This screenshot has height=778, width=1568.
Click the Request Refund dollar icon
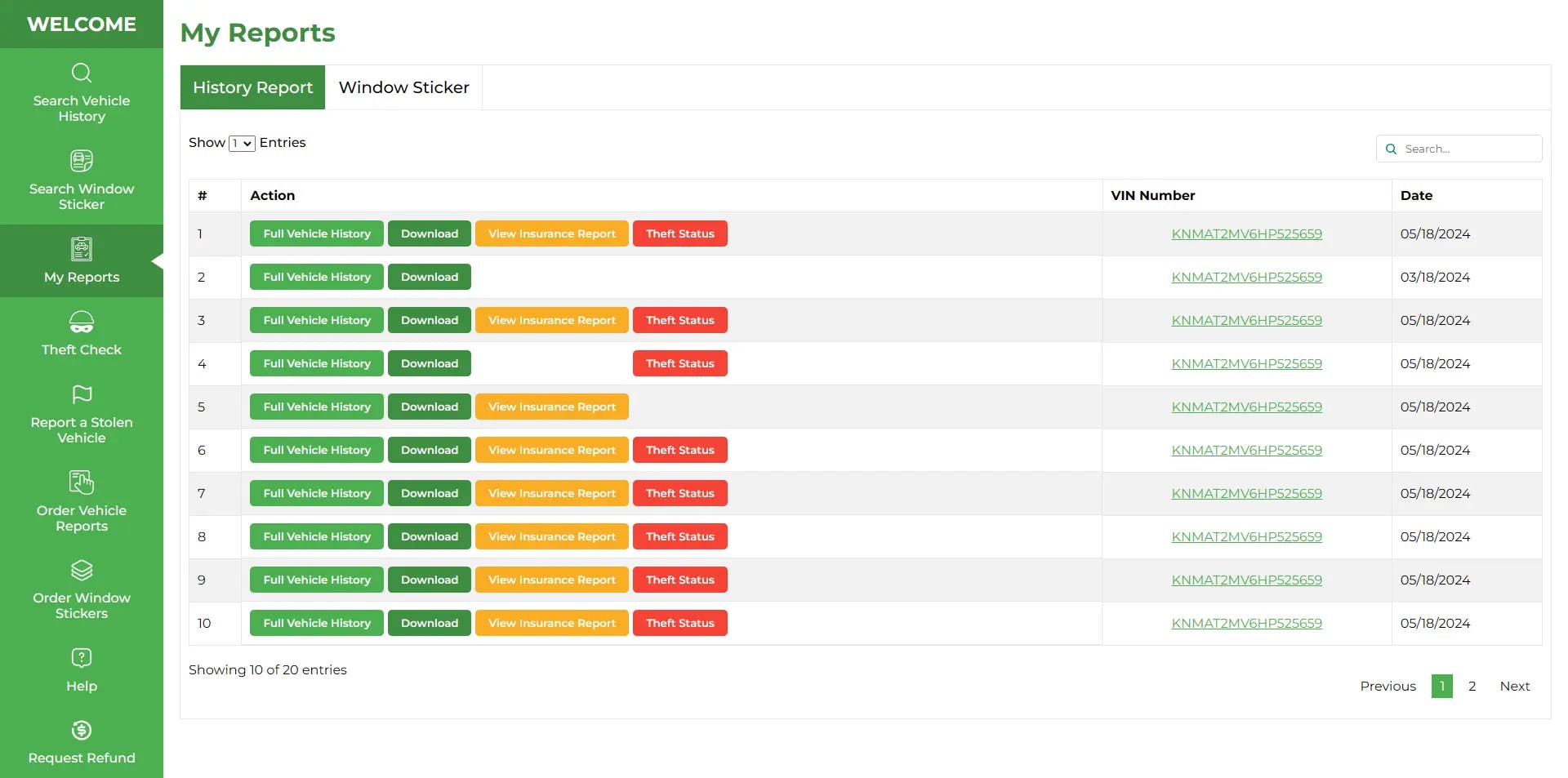(x=82, y=730)
